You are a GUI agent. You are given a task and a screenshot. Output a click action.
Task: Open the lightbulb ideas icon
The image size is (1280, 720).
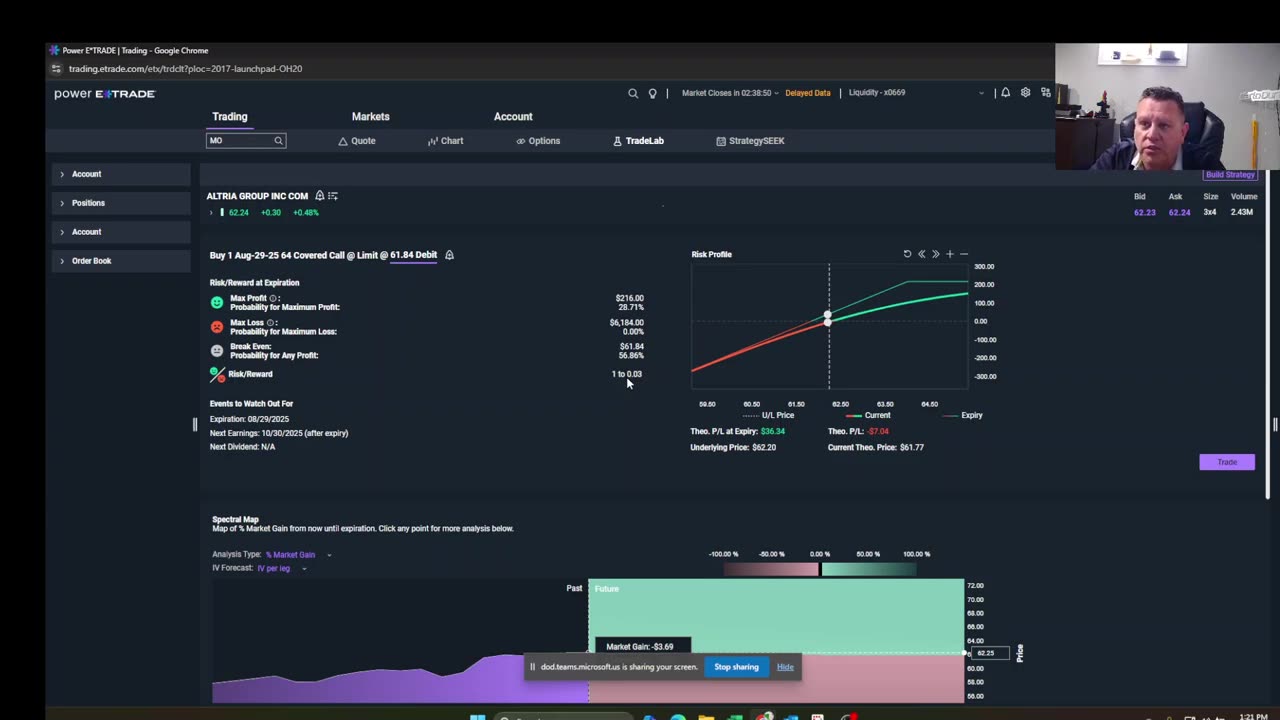pos(653,93)
